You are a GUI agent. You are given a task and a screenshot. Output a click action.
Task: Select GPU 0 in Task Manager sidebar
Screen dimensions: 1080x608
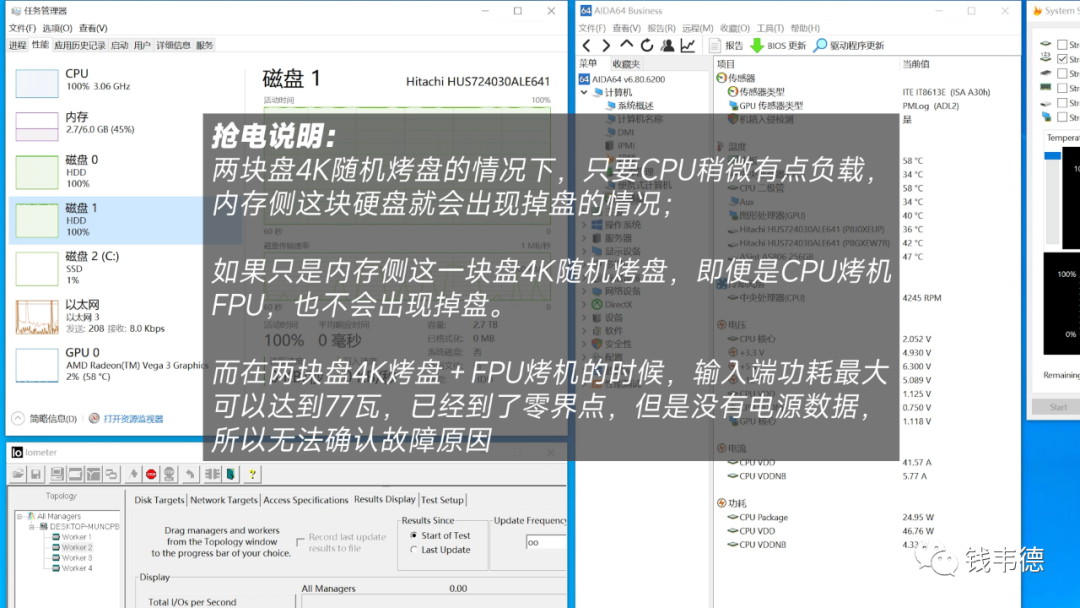124,364
